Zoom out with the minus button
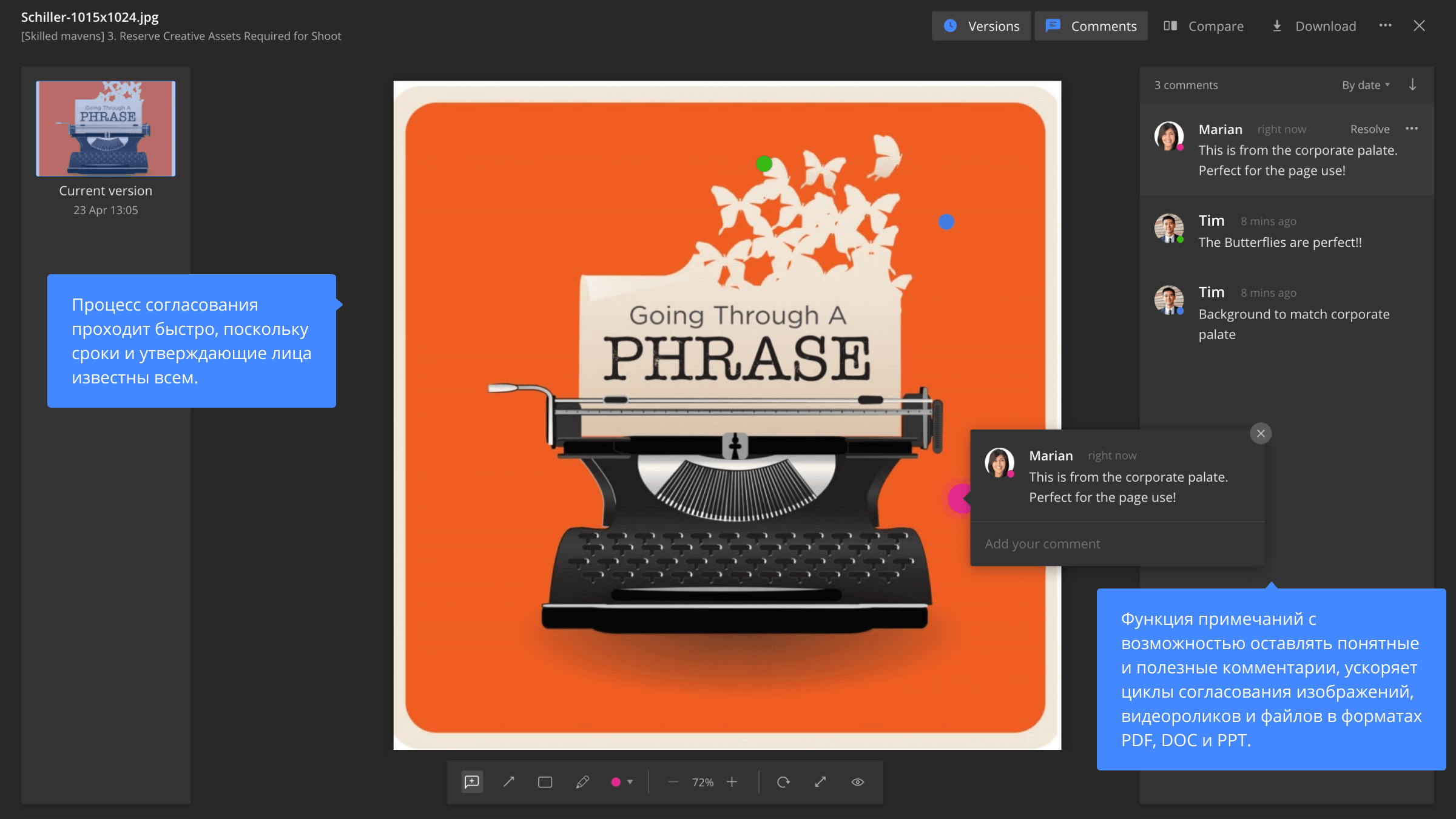 [672, 782]
